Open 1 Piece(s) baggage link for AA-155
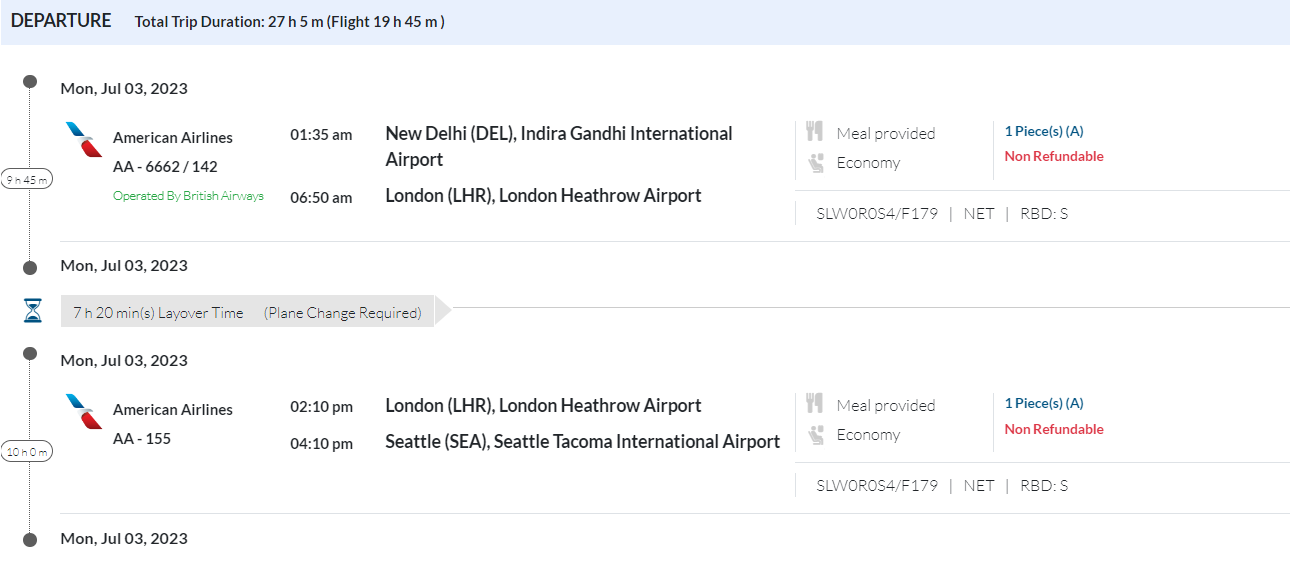Viewport: 1290px width, 584px height. click(x=1044, y=403)
